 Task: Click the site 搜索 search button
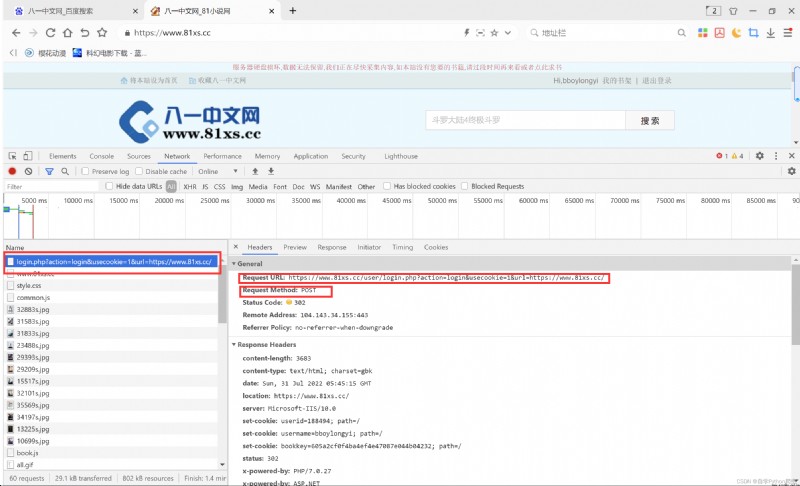[x=650, y=120]
